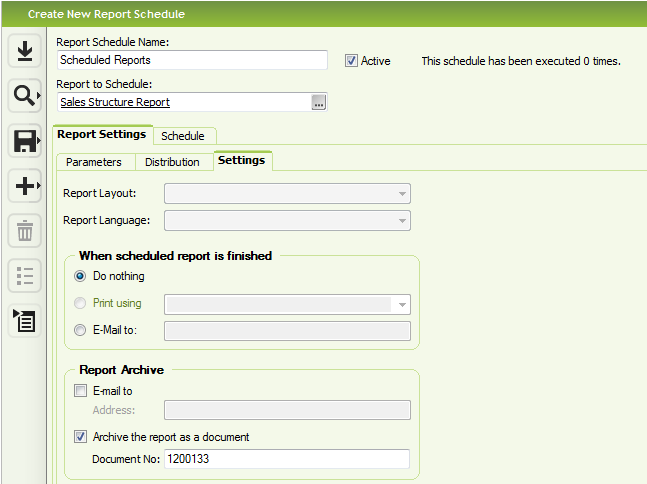647x484 pixels.
Task: Switch to the Schedule tab
Action: tap(183, 136)
